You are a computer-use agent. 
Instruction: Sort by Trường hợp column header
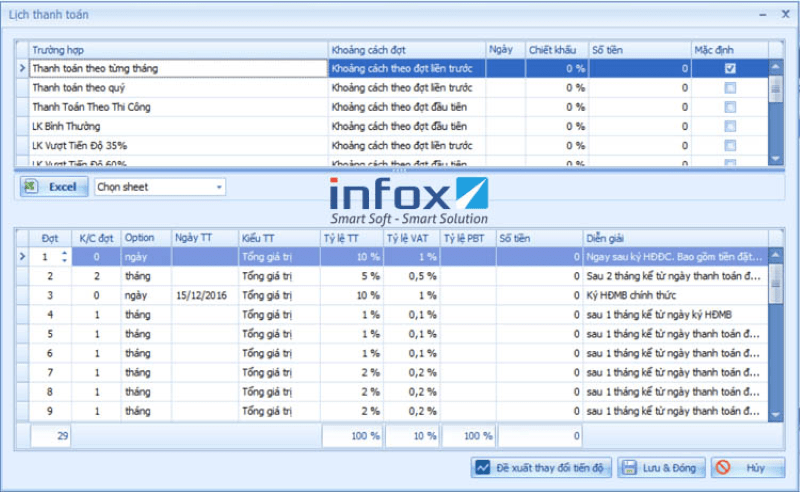click(x=178, y=50)
